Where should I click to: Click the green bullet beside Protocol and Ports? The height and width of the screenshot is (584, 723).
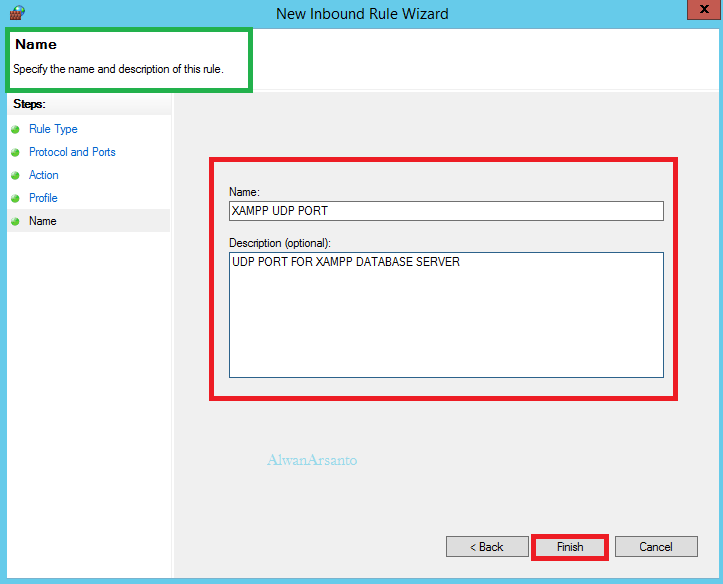[x=15, y=153]
